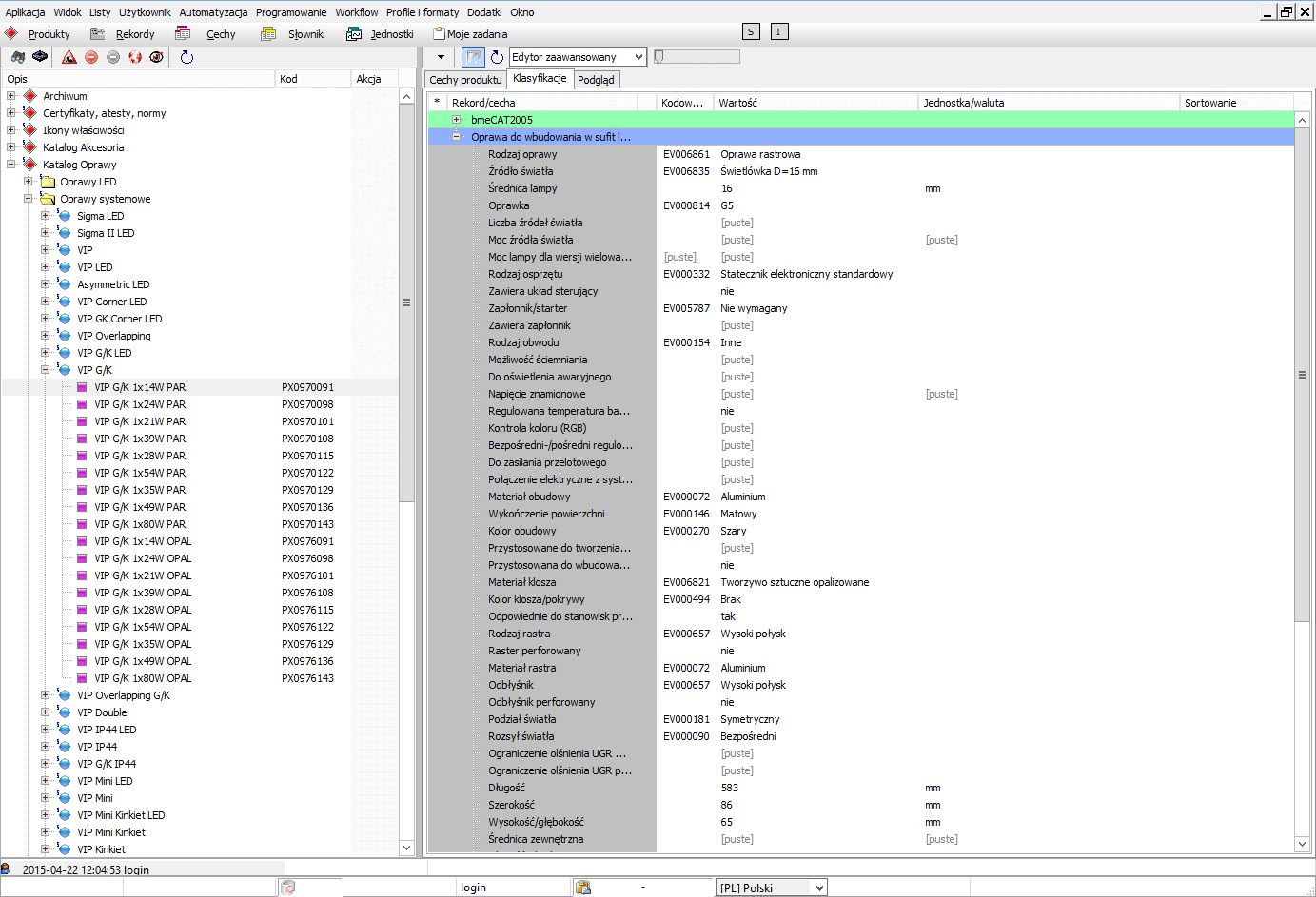Select the Rodzaj oprawy value Oprawa rastrowa

760,154
